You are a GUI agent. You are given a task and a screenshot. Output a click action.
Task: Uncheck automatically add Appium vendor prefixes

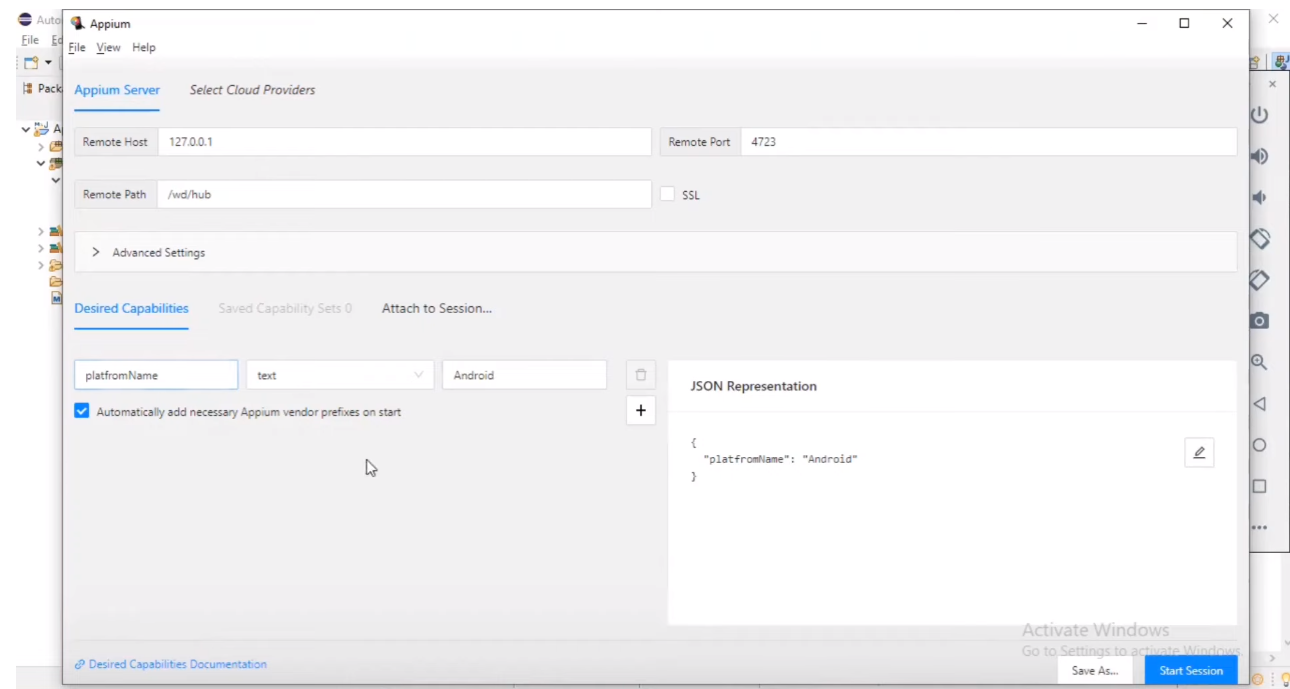(x=82, y=411)
